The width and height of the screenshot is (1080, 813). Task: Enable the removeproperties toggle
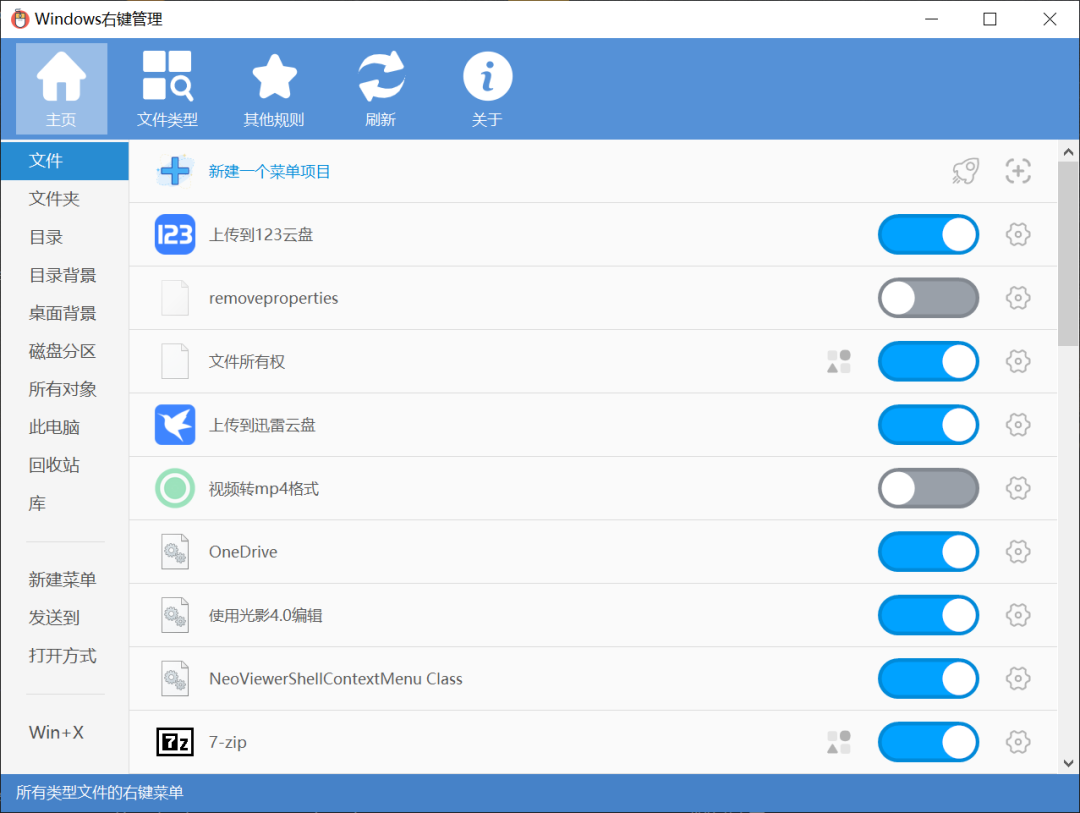[928, 298]
